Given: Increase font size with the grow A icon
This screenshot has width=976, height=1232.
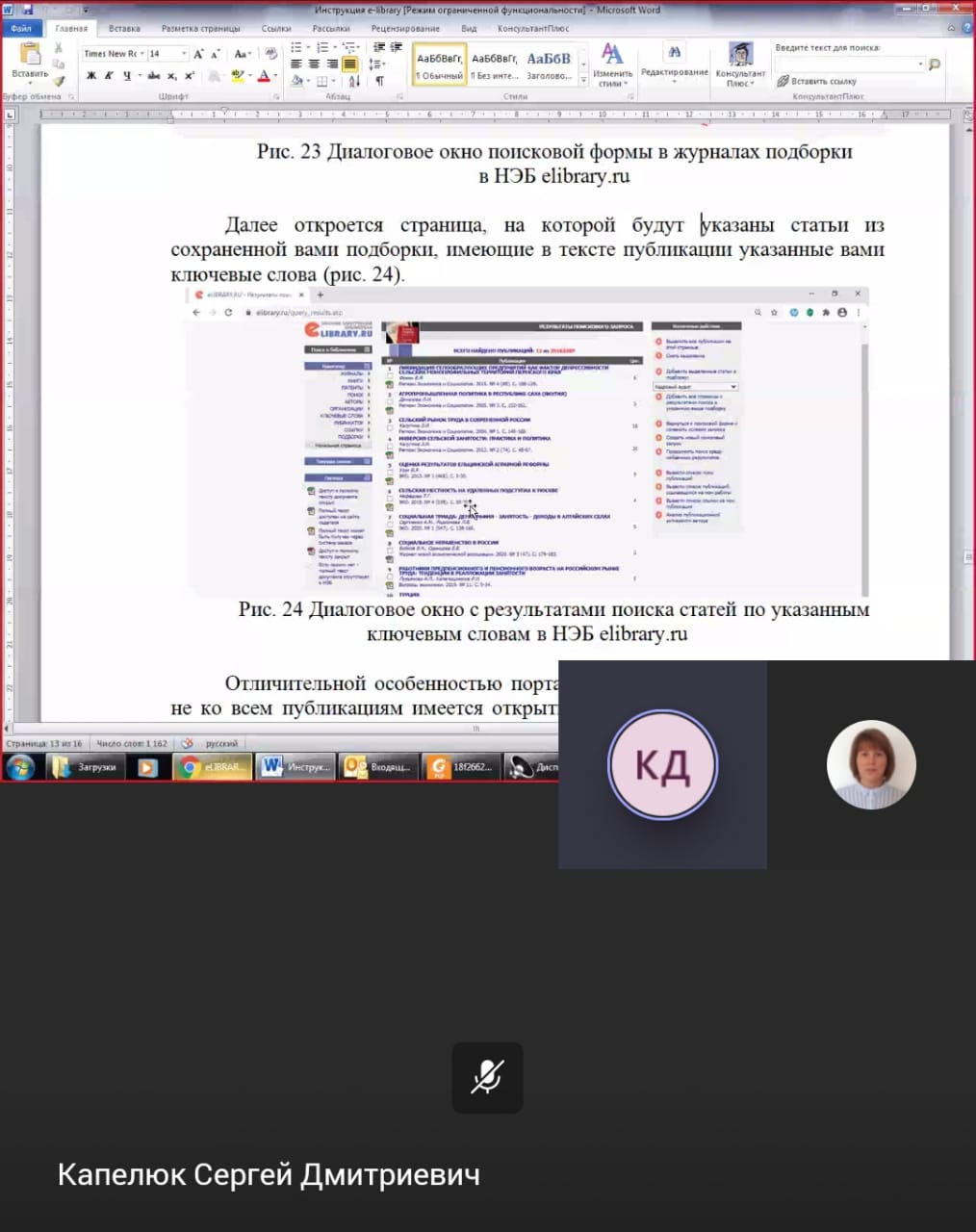Looking at the screenshot, I should tap(198, 54).
